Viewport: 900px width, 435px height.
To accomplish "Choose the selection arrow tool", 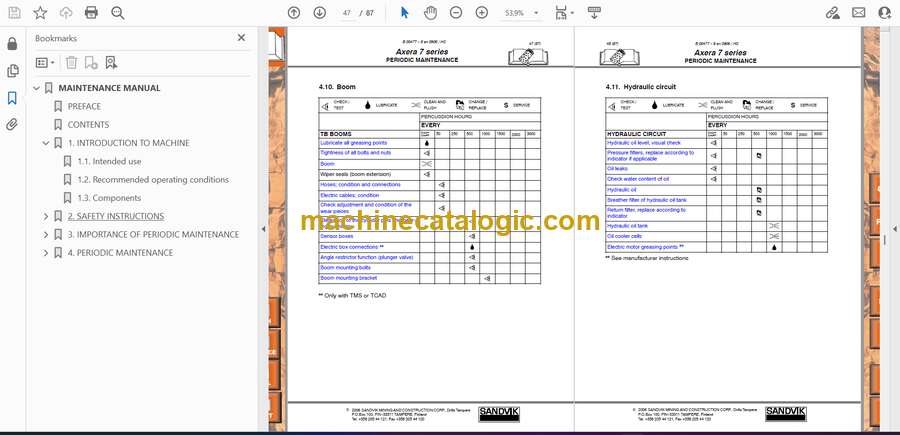I will (405, 13).
